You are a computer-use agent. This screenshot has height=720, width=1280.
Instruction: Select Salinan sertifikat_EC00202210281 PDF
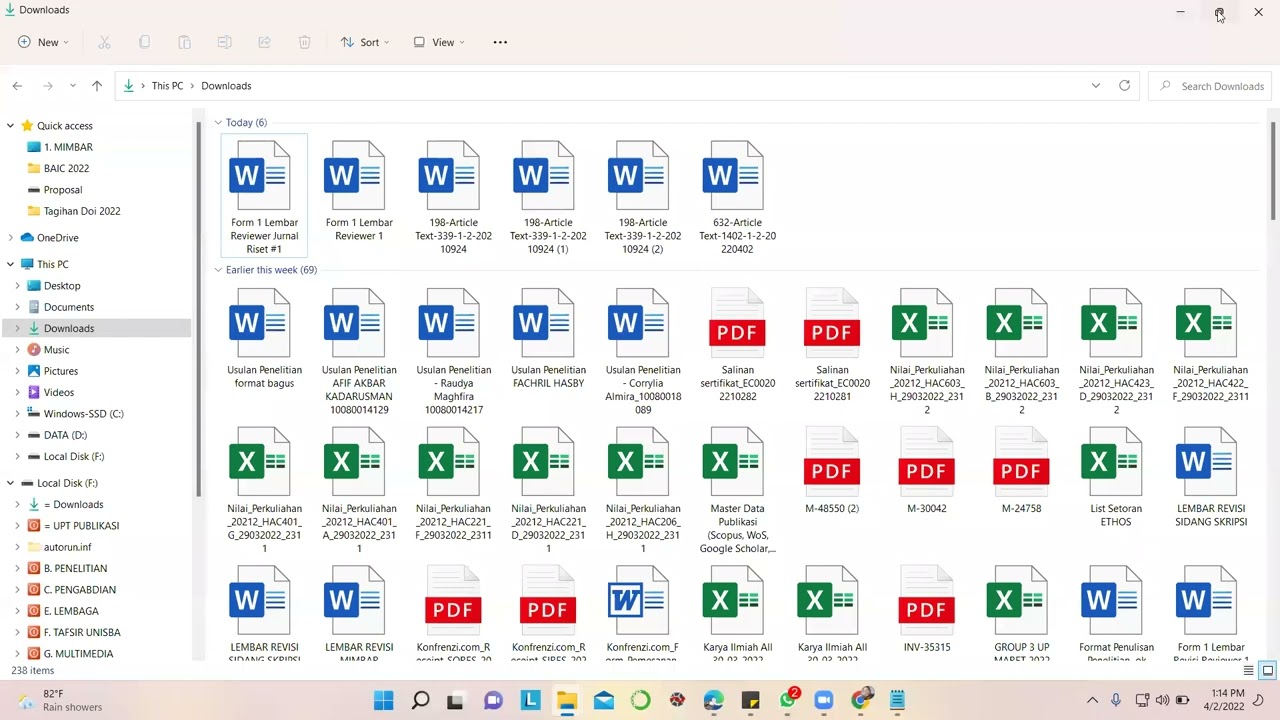tap(832, 346)
